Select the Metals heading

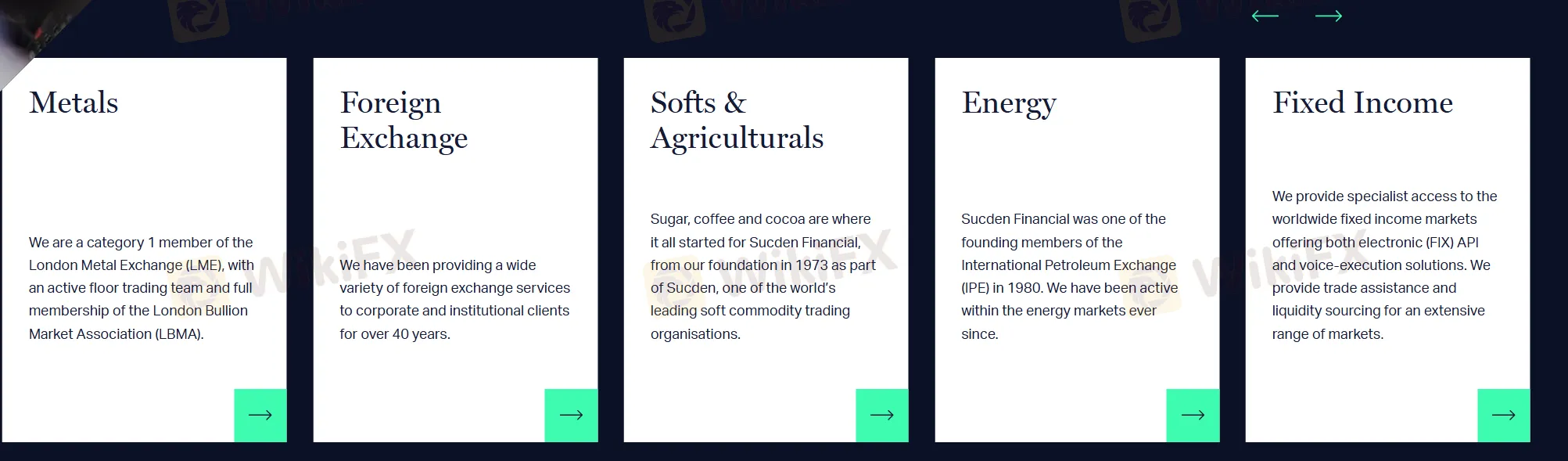[x=74, y=103]
